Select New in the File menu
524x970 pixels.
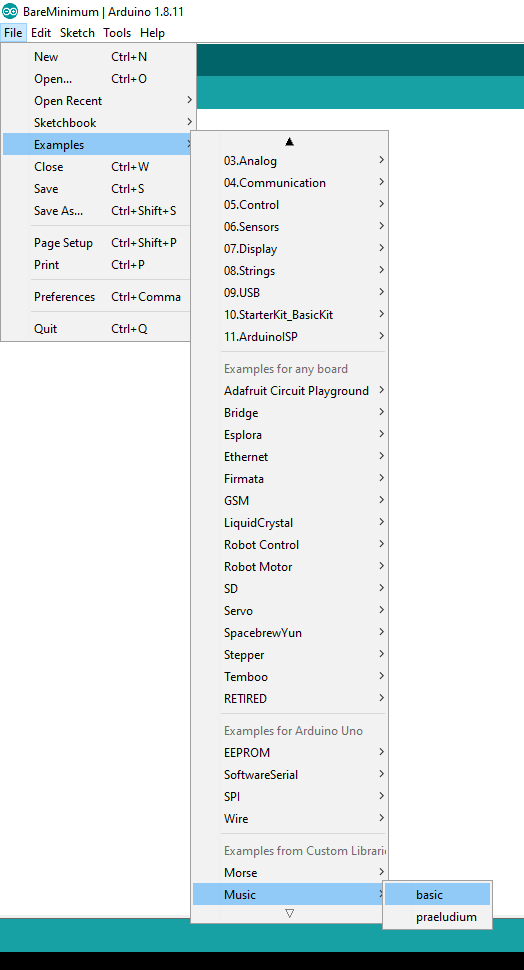[x=99, y=57]
